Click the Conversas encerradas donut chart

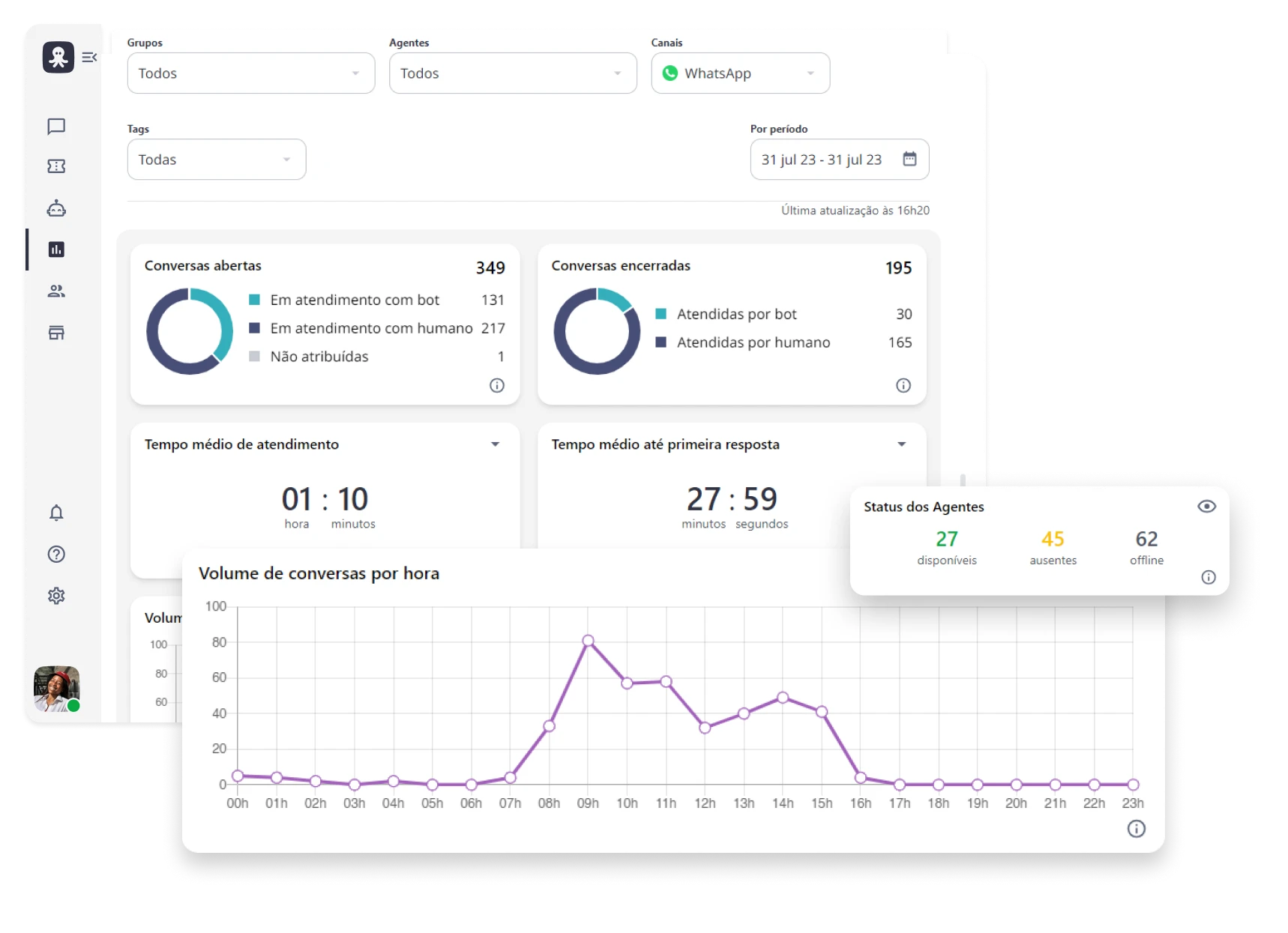coord(597,331)
